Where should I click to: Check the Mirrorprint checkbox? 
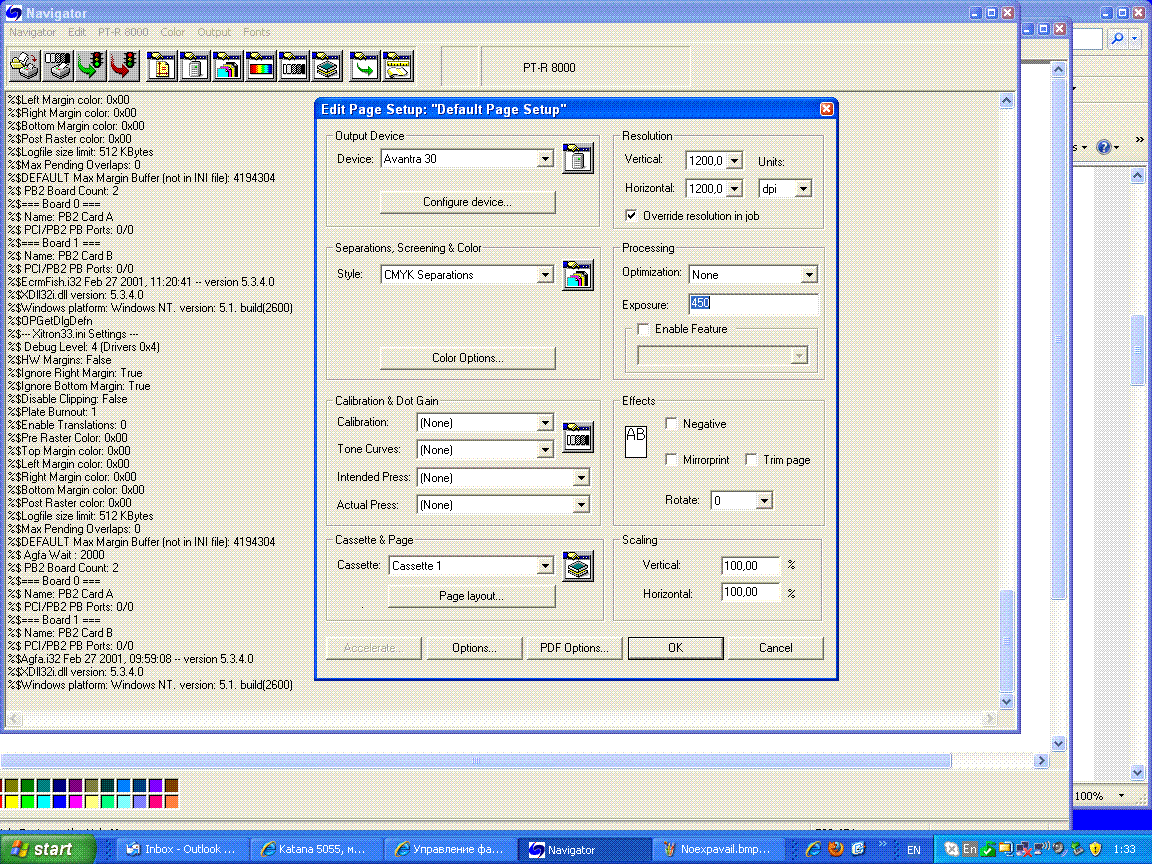(671, 459)
